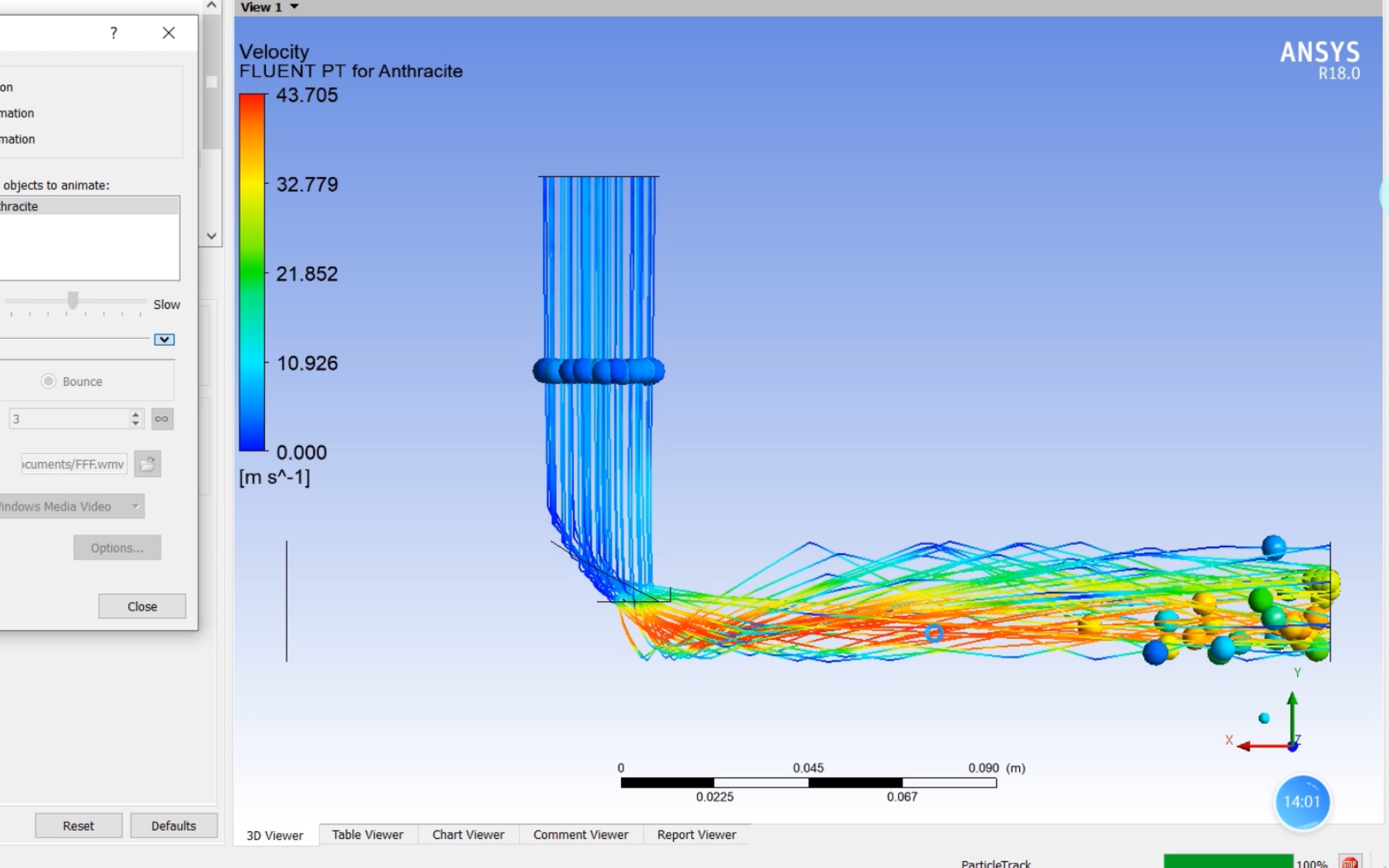Click the Reset button
This screenshot has height=868, width=1389.
point(78,825)
